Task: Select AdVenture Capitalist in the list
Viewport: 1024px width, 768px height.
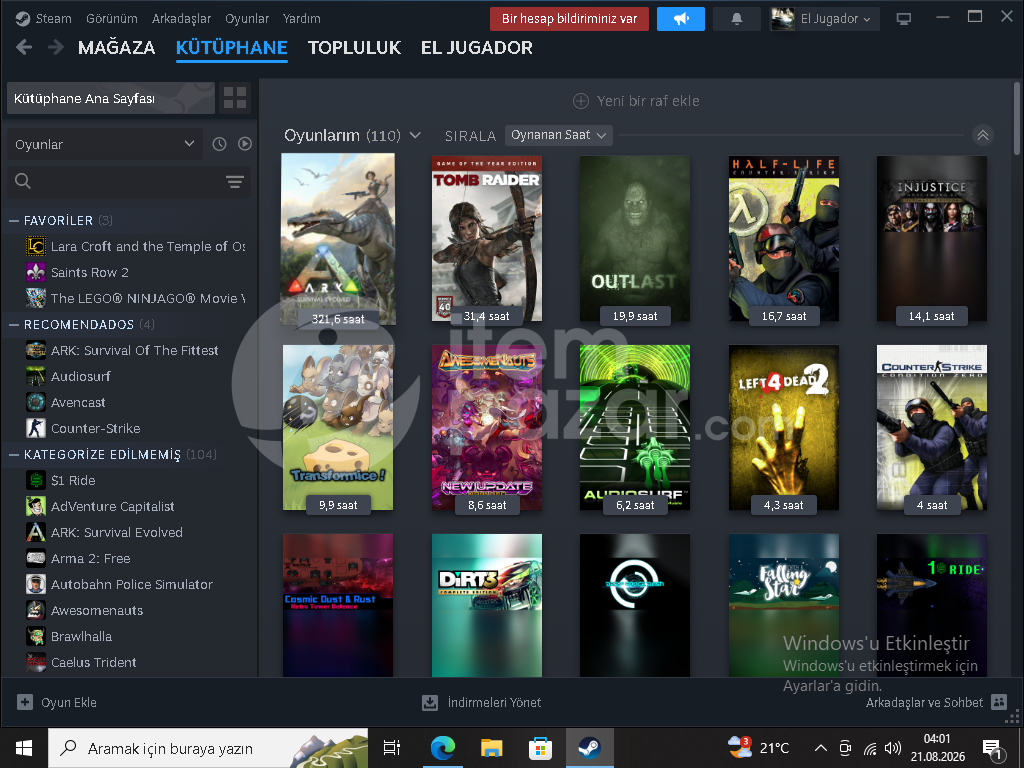Action: [x=112, y=506]
